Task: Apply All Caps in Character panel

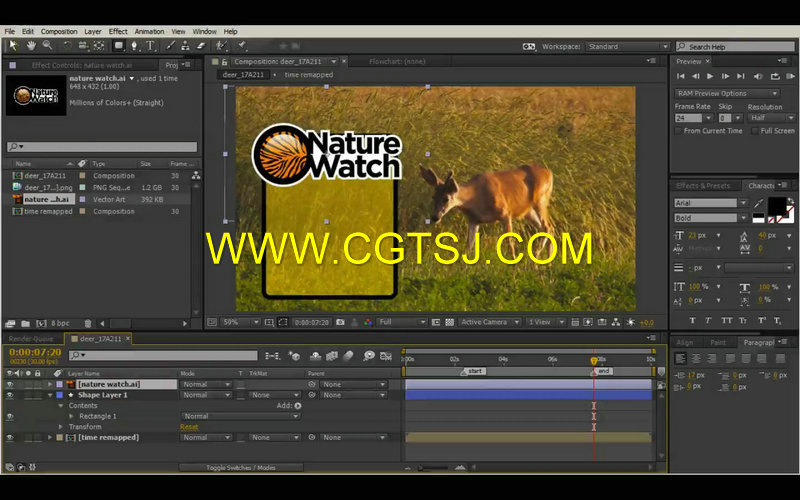Action: coord(727,320)
